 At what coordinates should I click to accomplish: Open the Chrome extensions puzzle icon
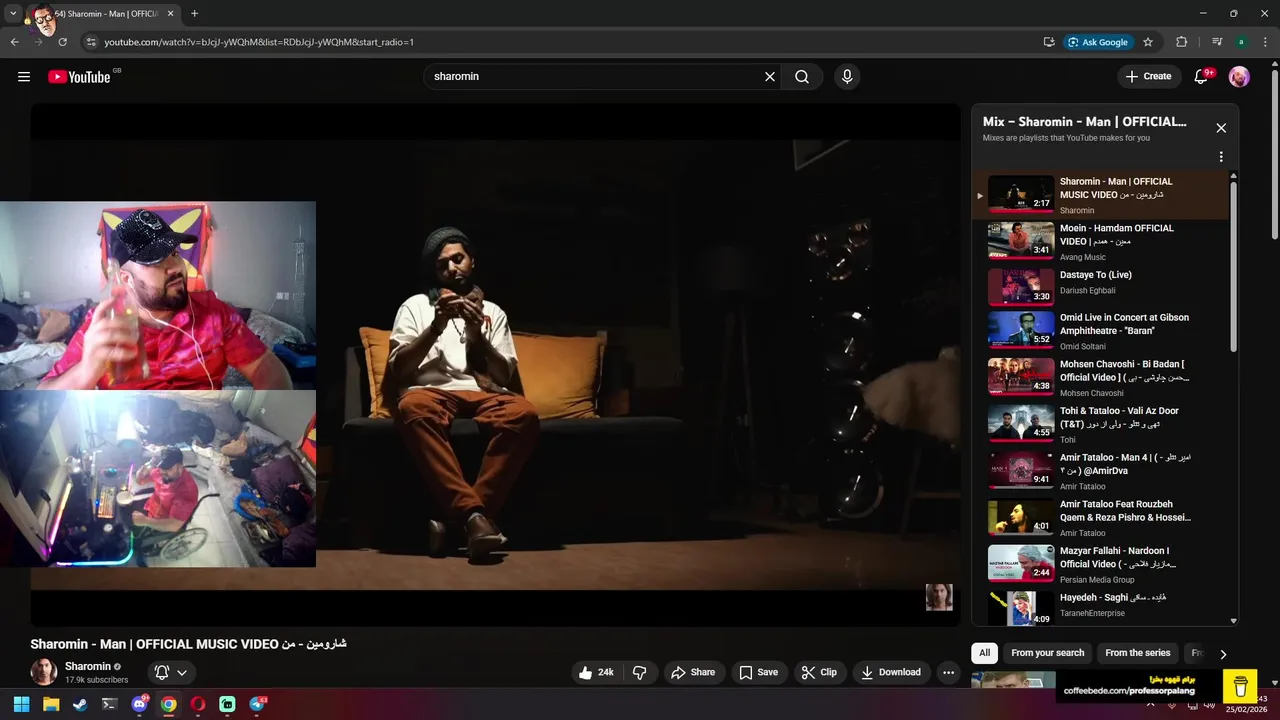pyautogui.click(x=1182, y=42)
